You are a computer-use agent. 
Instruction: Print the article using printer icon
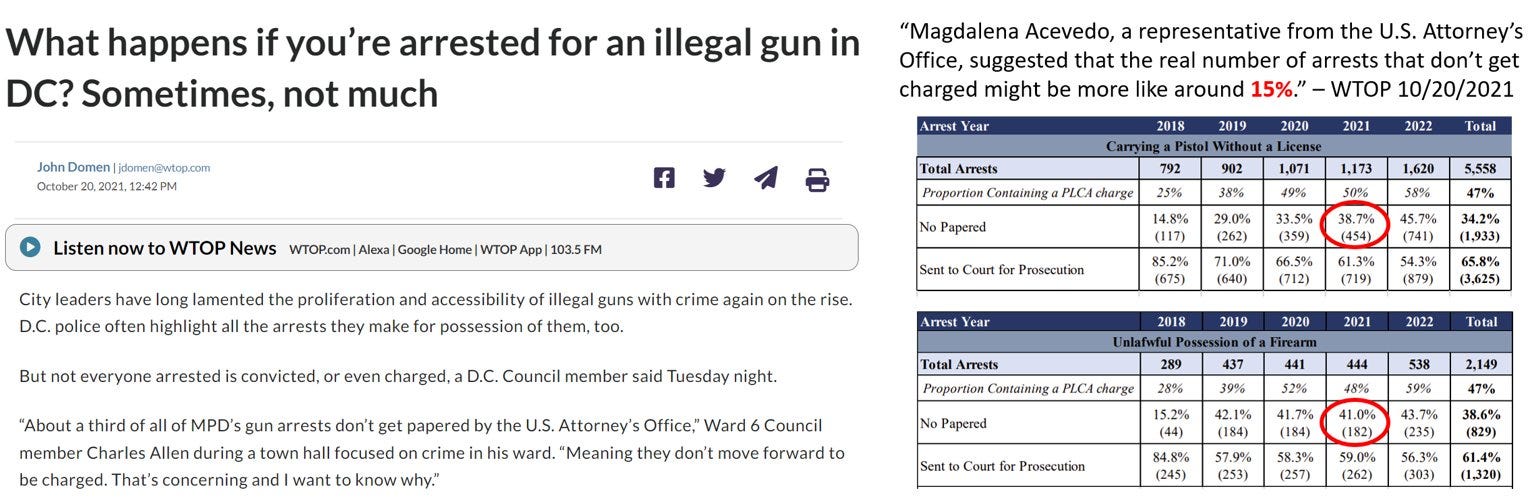tap(818, 180)
